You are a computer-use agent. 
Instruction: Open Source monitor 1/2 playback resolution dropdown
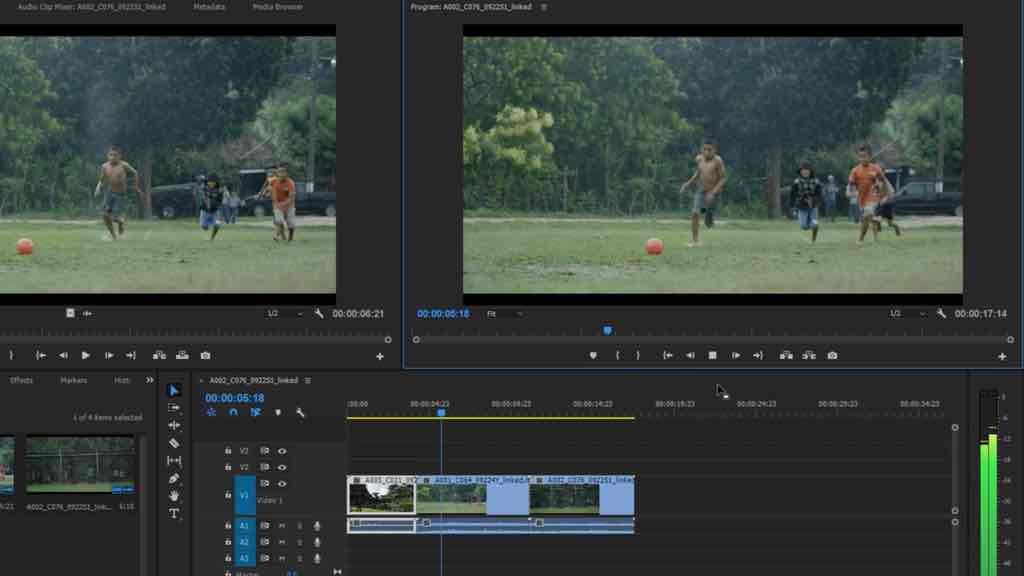point(284,314)
